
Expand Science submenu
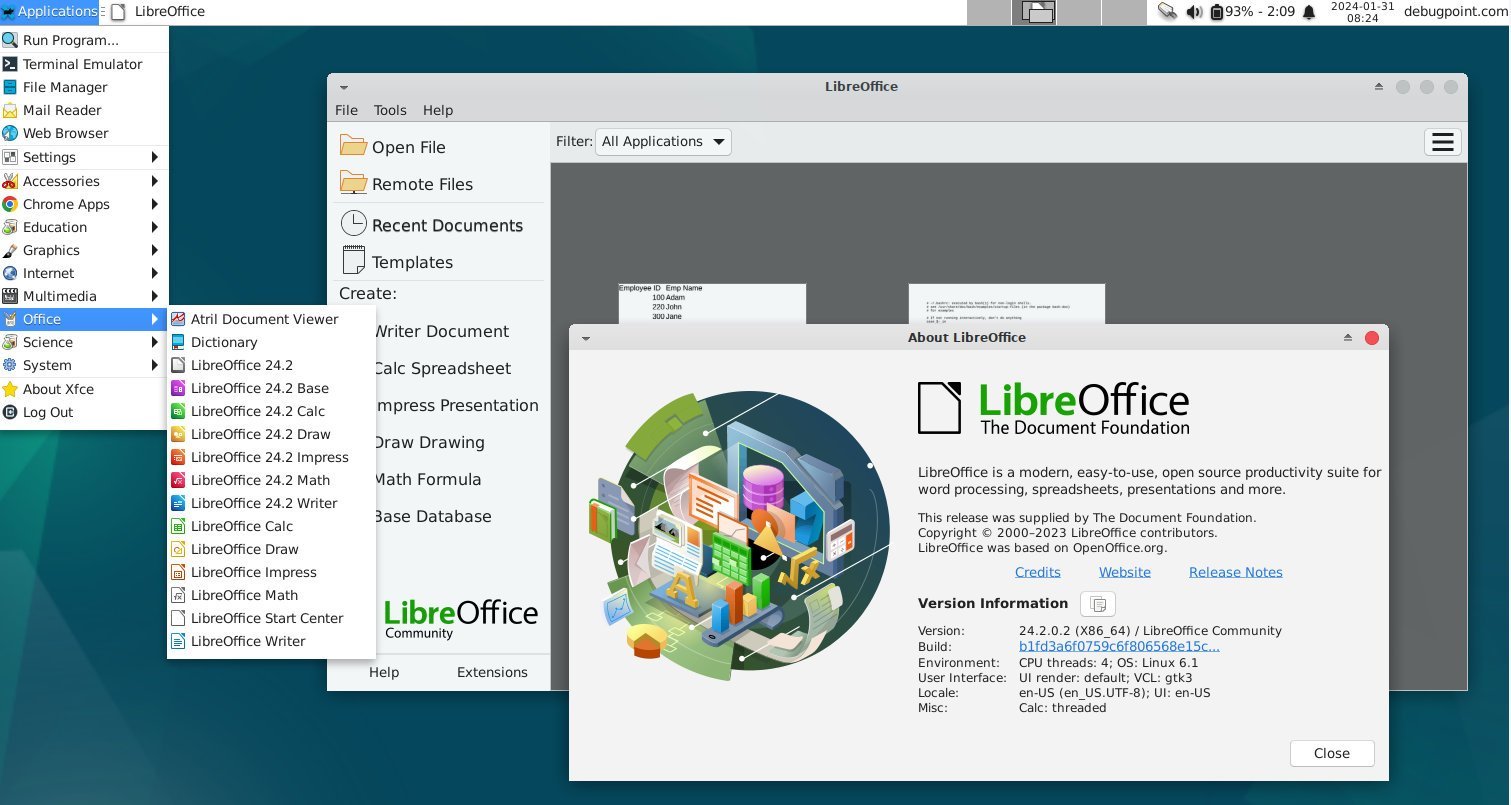[x=83, y=342]
